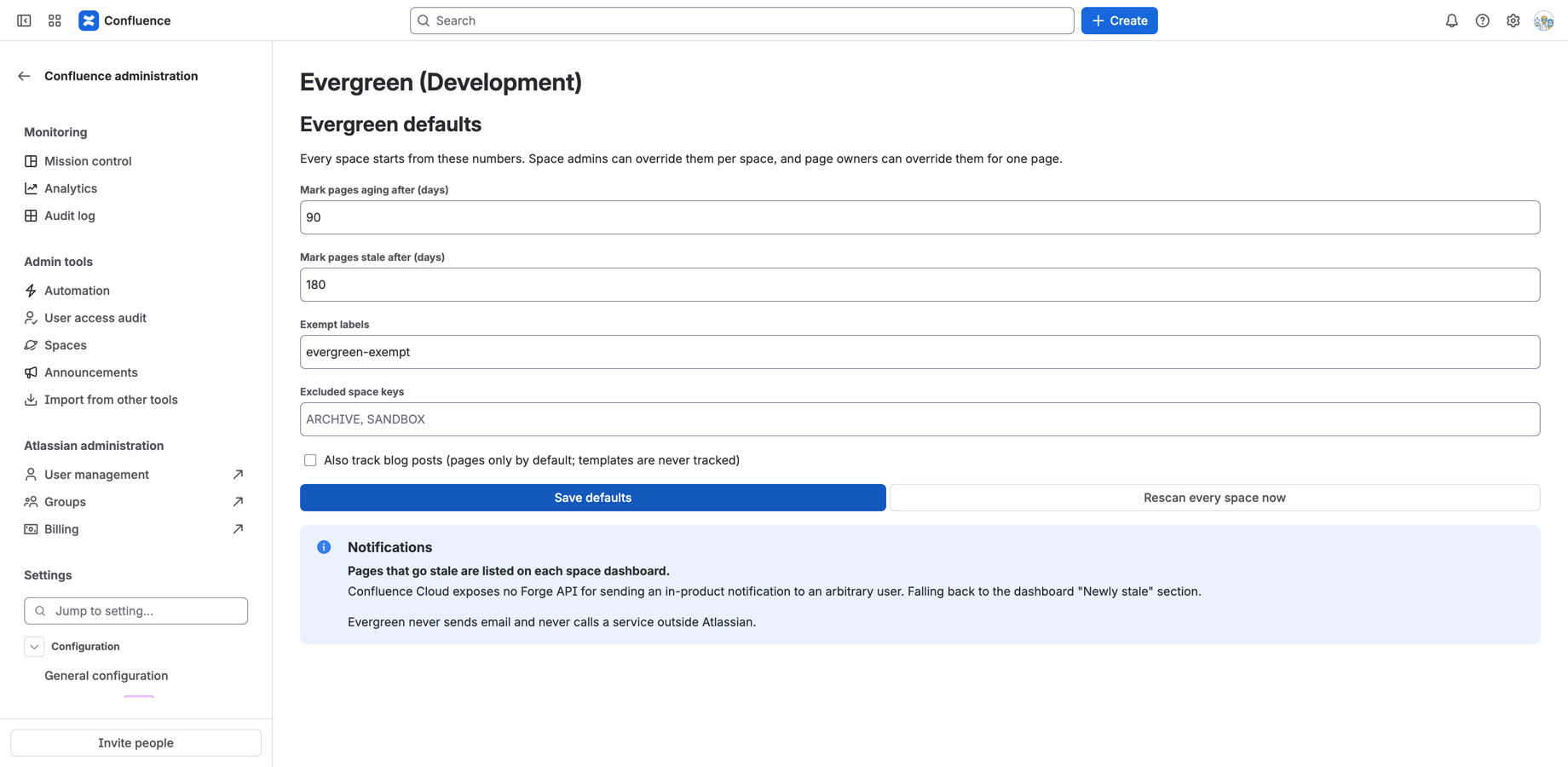Click the Notifications info icon
This screenshot has height=767, width=1568.
click(324, 547)
